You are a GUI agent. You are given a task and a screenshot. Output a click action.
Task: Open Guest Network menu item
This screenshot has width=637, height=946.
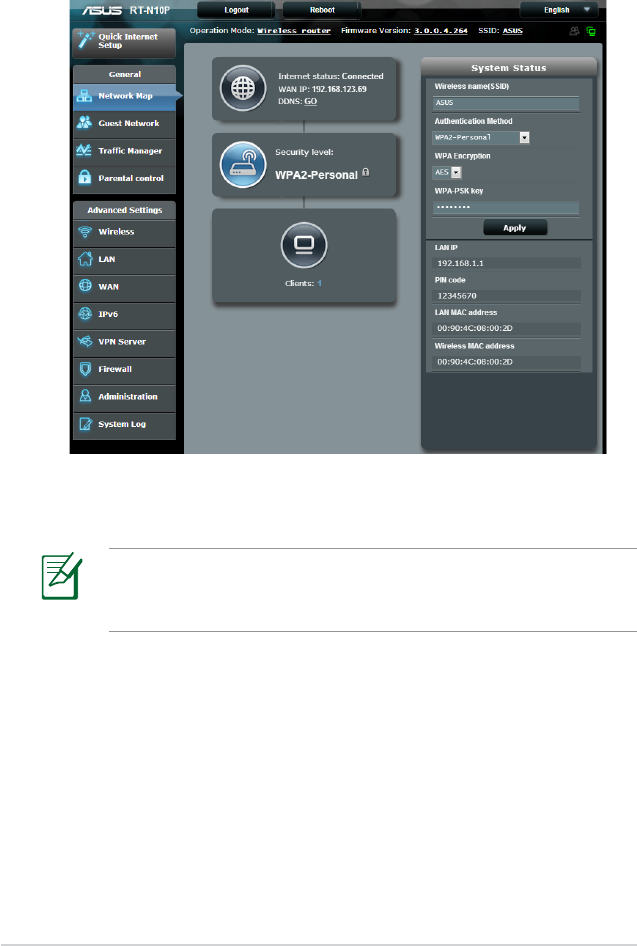(x=125, y=123)
